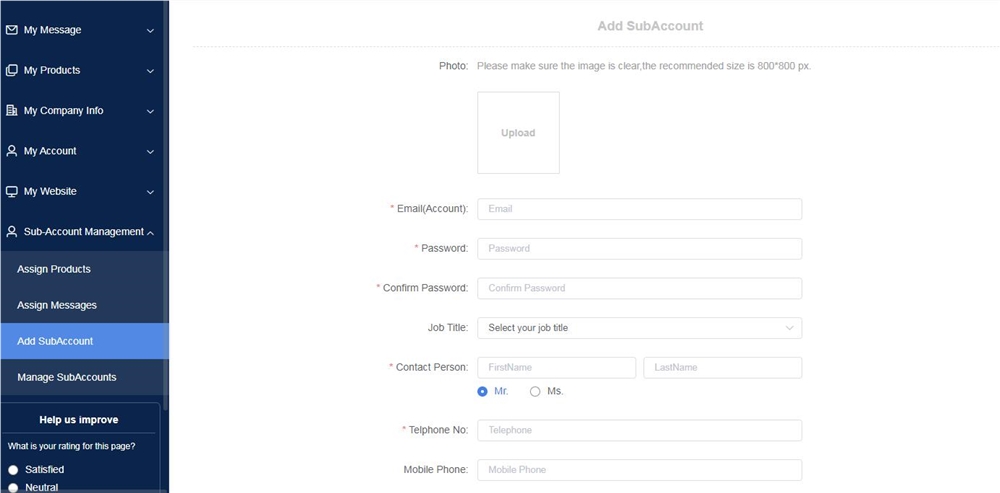Click the My Company Info building icon
Image resolution: width=1000 pixels, height=493 pixels.
(x=11, y=110)
